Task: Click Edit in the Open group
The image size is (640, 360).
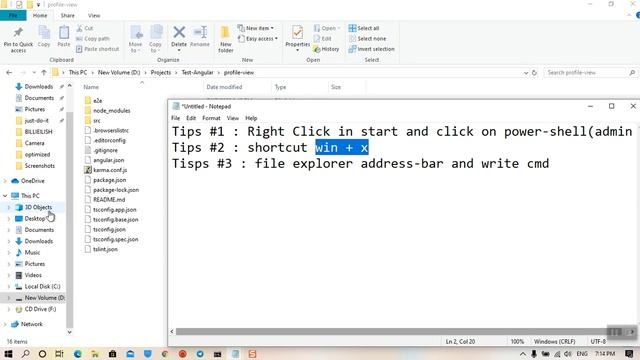Action: (322, 38)
